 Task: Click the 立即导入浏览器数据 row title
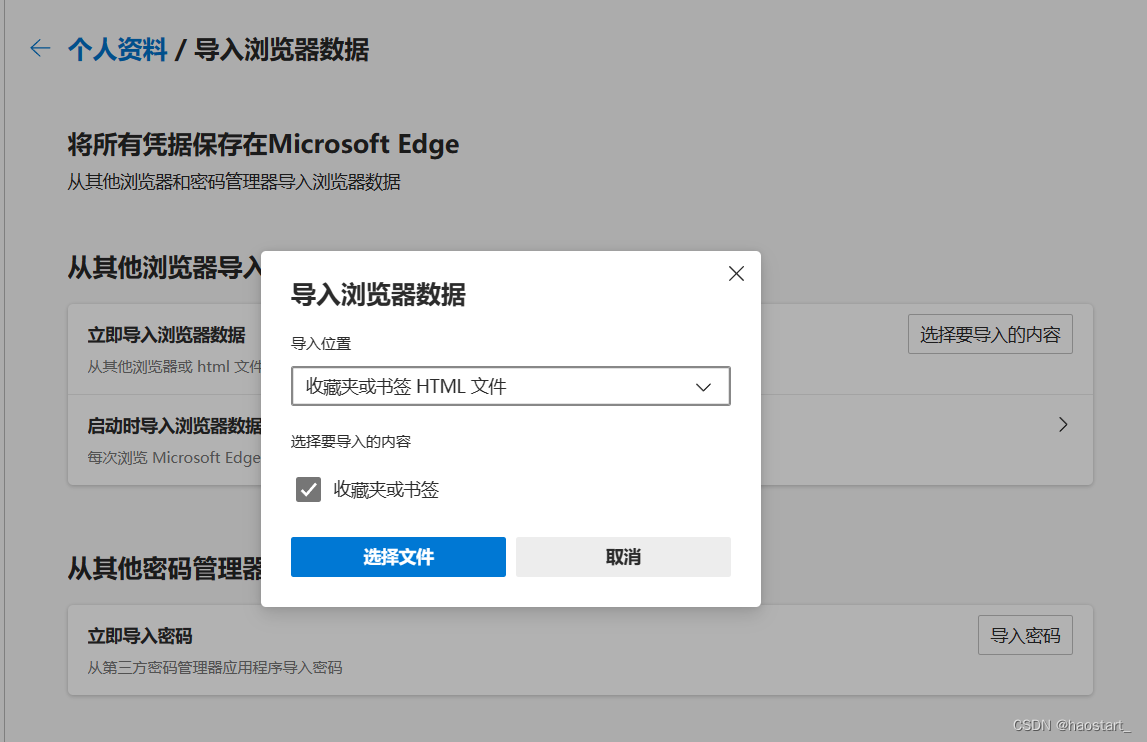[166, 335]
